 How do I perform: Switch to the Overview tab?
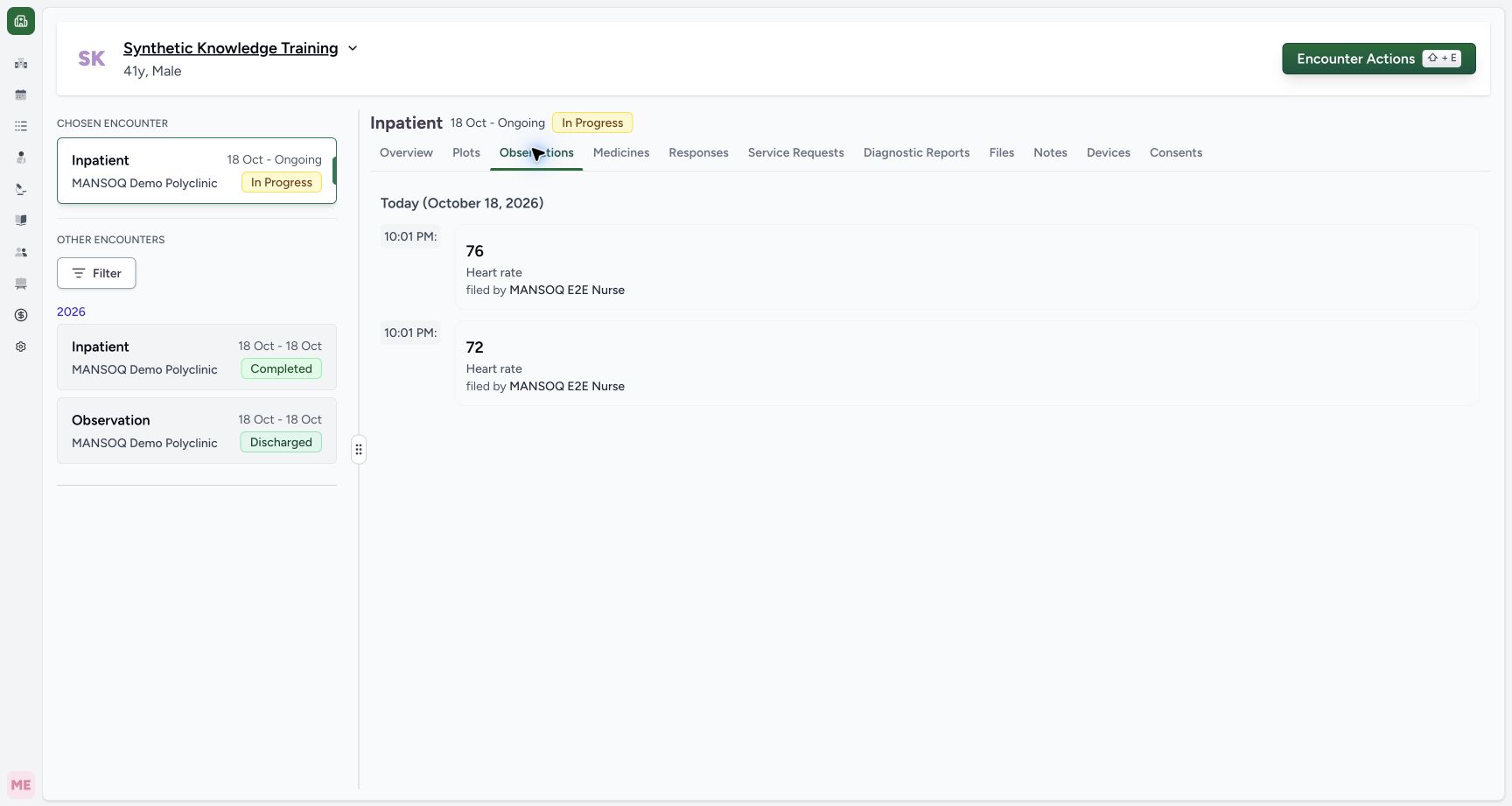406,152
